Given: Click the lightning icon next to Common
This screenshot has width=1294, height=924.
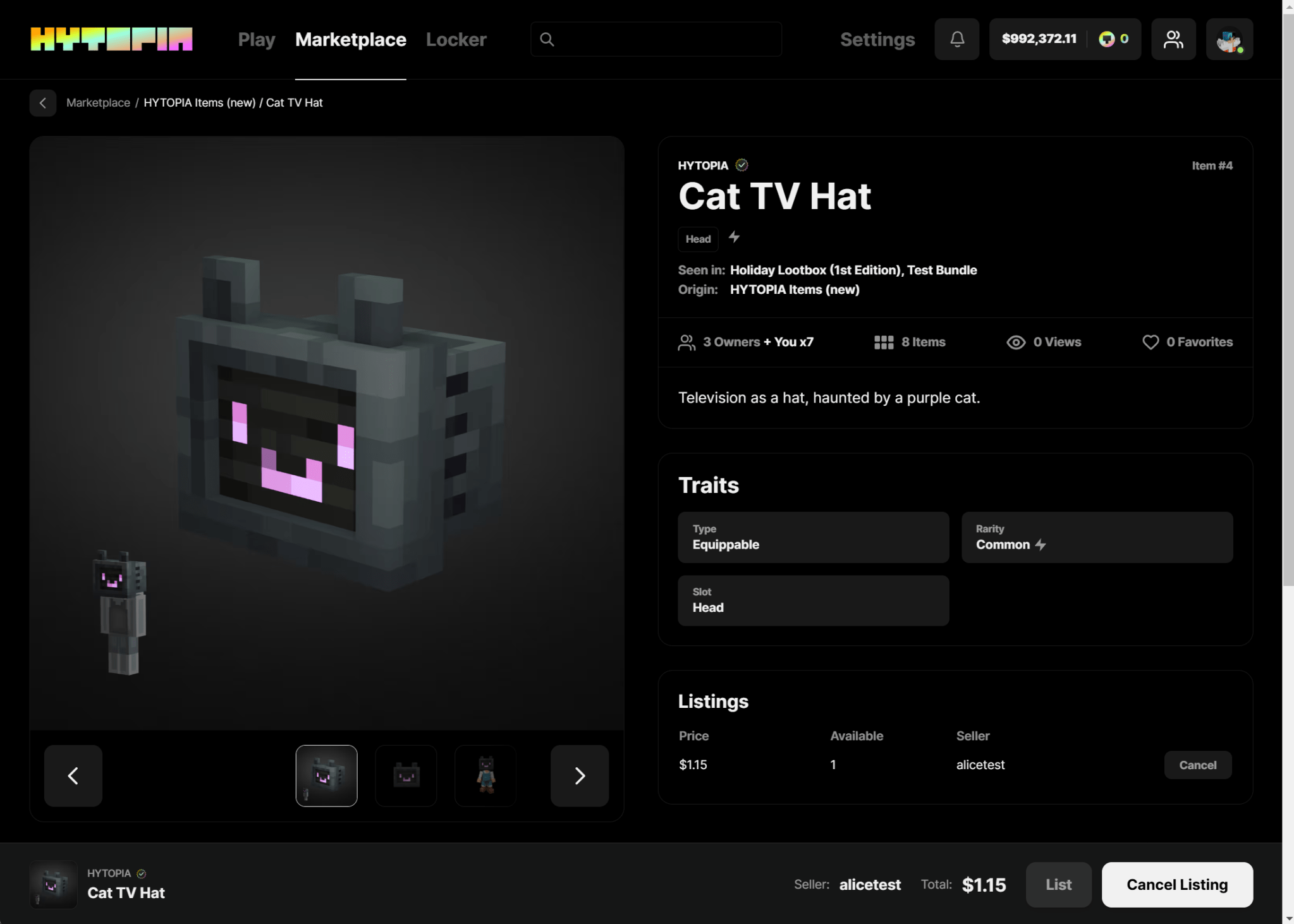Looking at the screenshot, I should coord(1041,545).
